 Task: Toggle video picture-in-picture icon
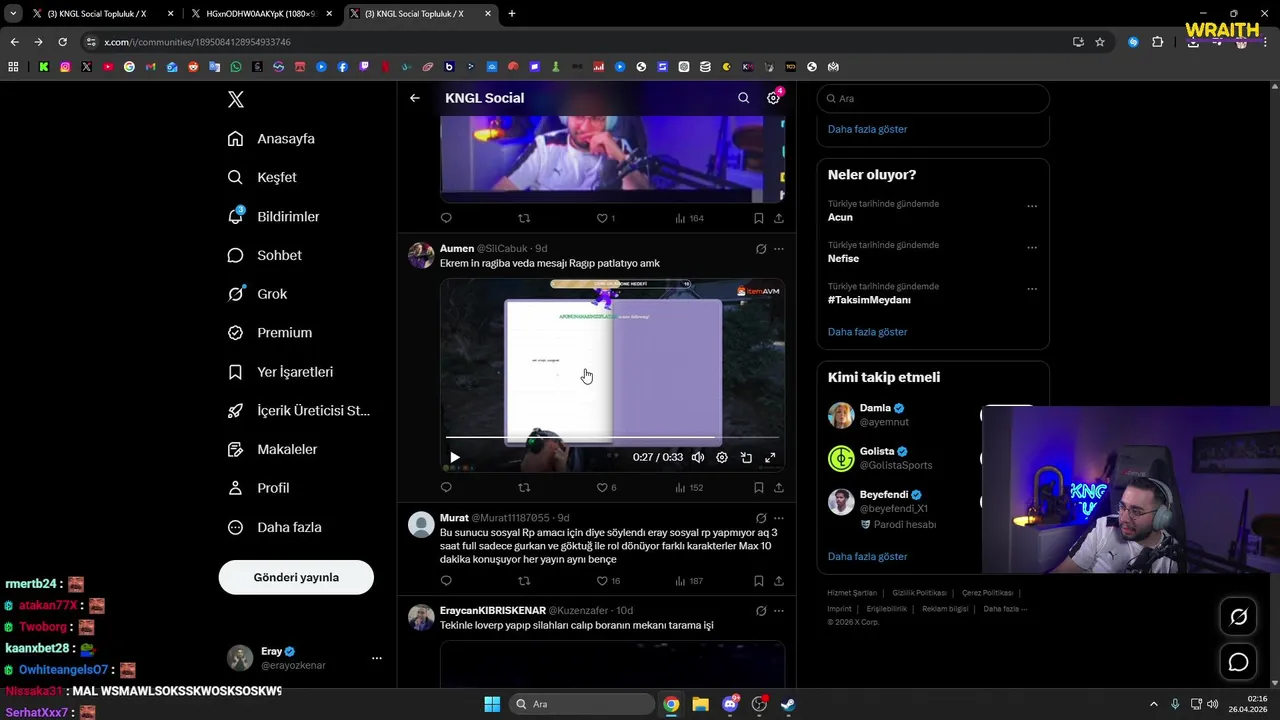pyautogui.click(x=746, y=457)
